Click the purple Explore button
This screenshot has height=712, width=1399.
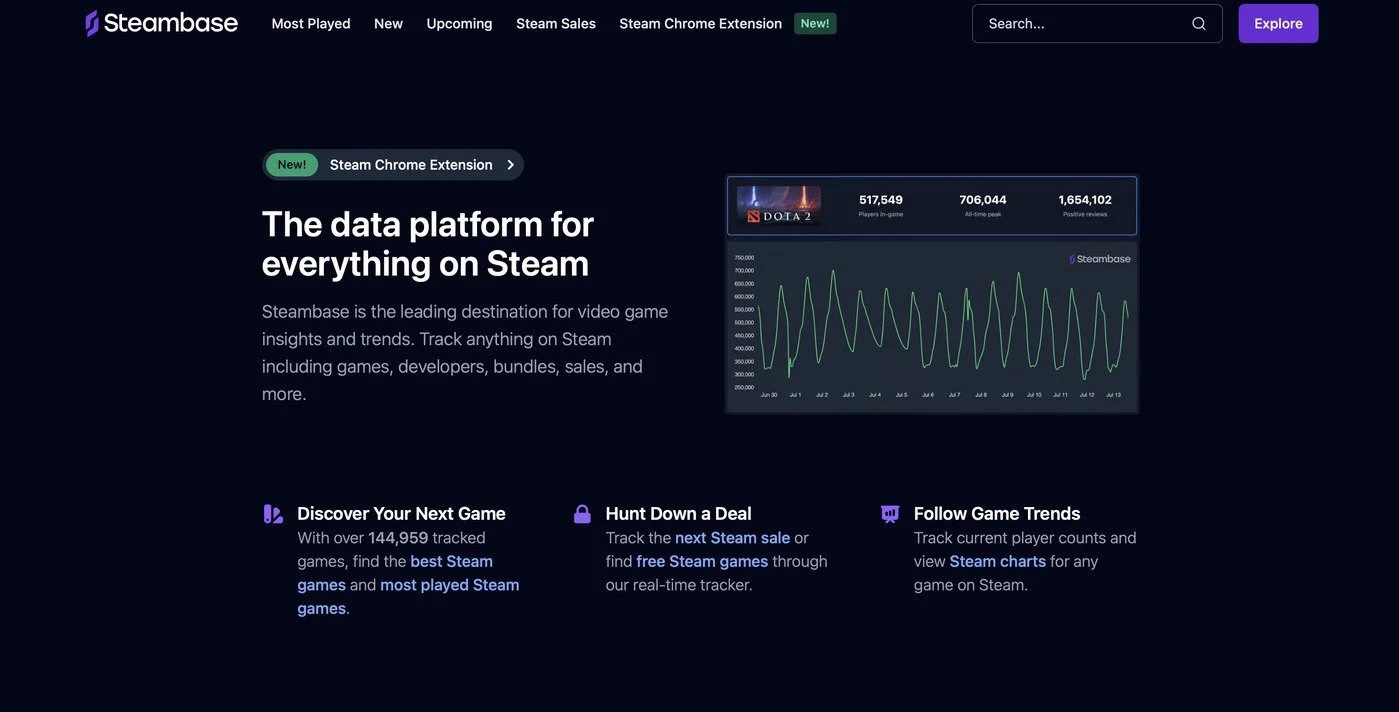pos(1278,23)
